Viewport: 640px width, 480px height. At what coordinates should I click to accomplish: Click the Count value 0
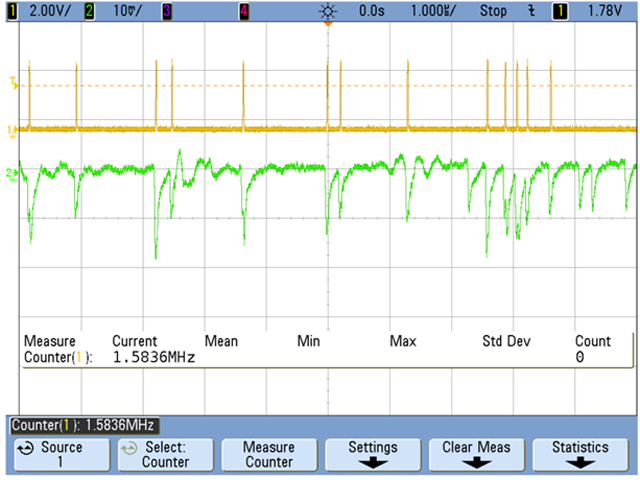580,358
